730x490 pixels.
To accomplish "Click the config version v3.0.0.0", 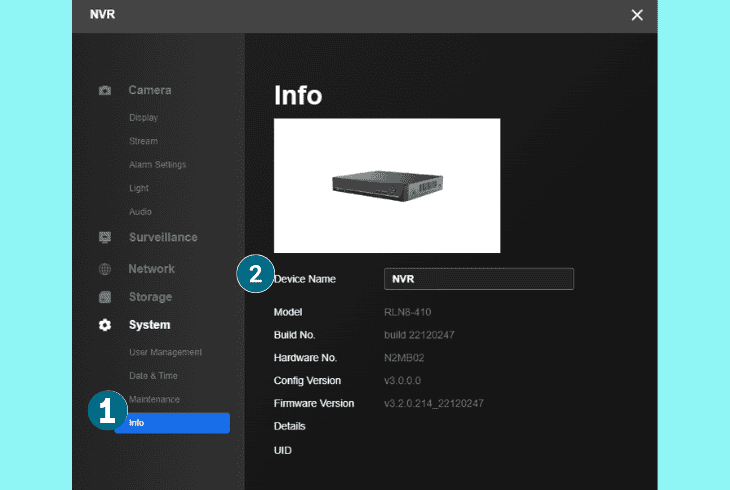I will [x=402, y=381].
